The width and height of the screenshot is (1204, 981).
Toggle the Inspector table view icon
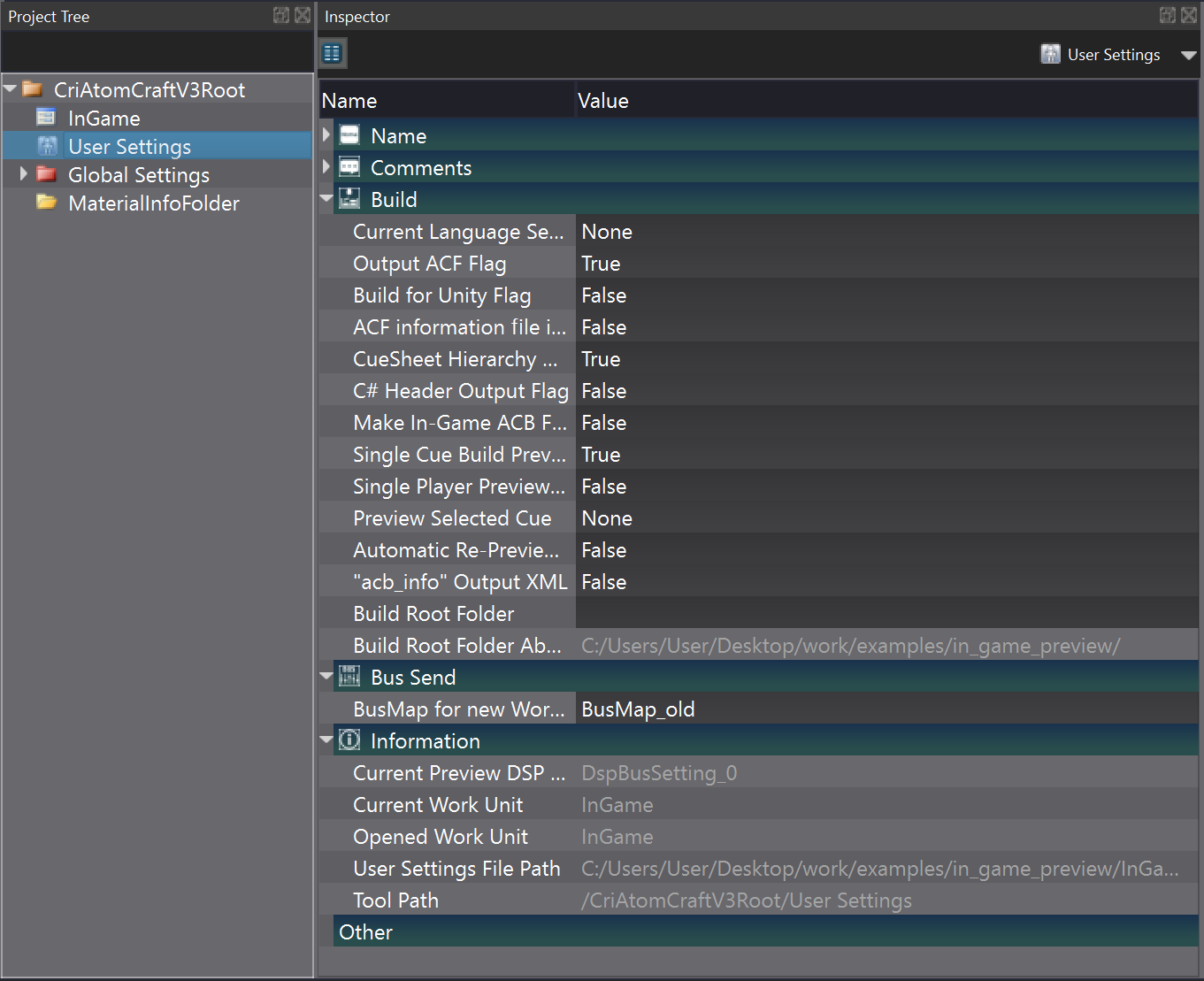333,54
